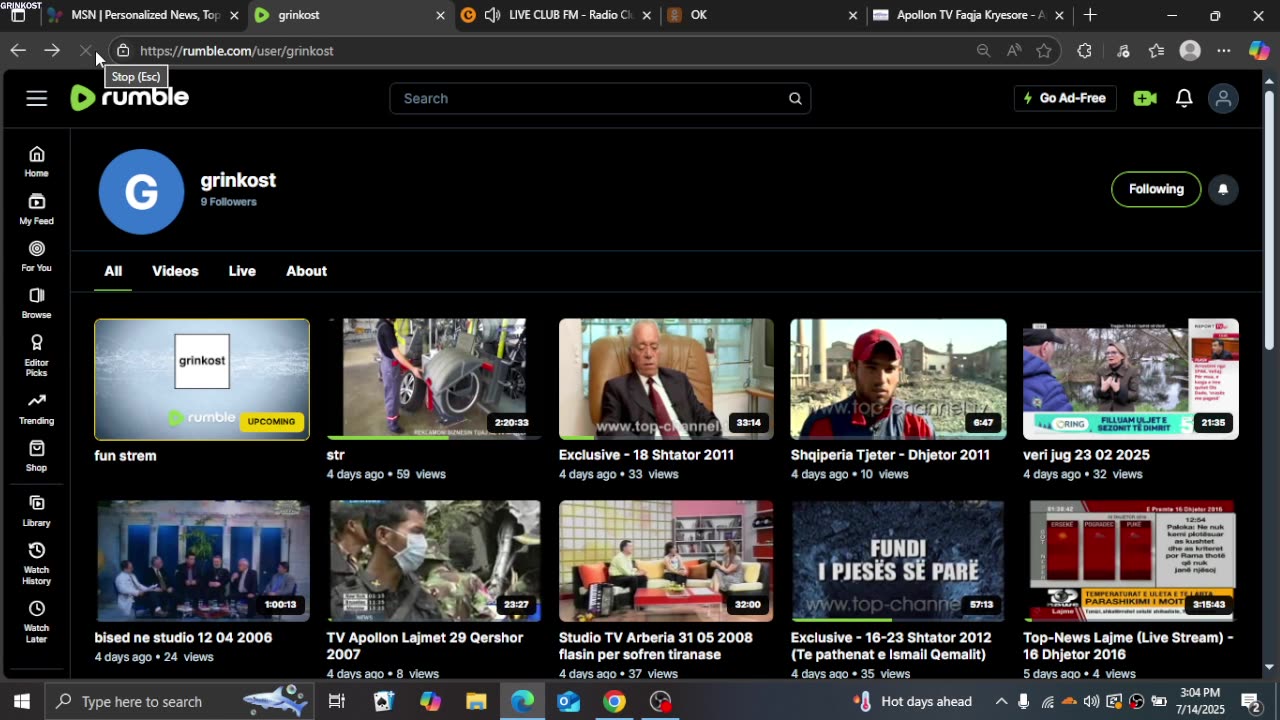Click the green upload camera icon
The image size is (1280, 720).
pyautogui.click(x=1145, y=98)
